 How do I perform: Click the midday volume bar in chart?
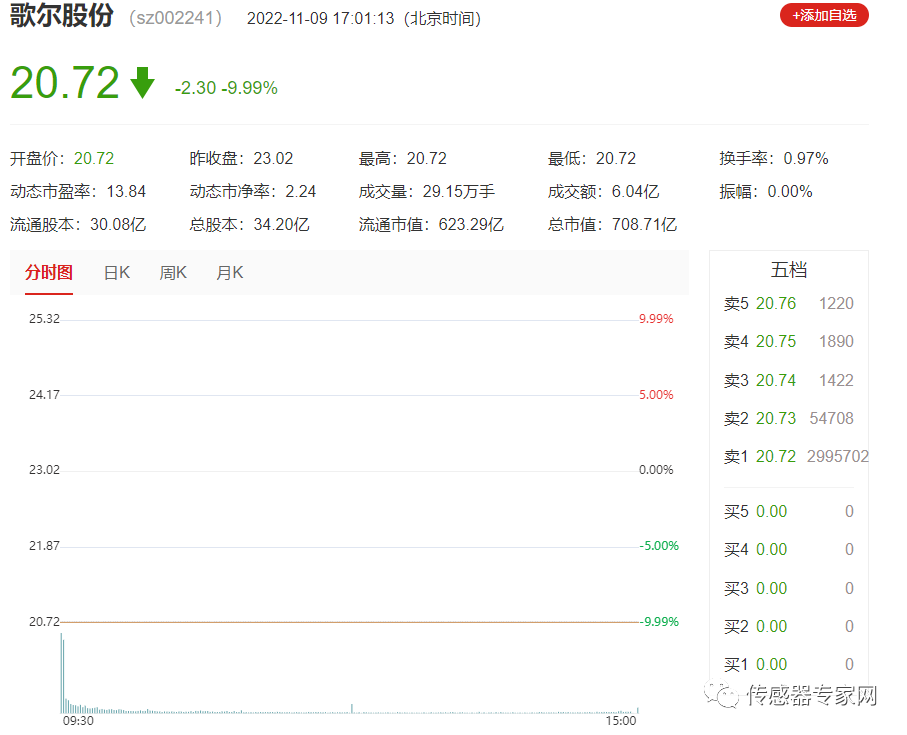click(x=352, y=709)
